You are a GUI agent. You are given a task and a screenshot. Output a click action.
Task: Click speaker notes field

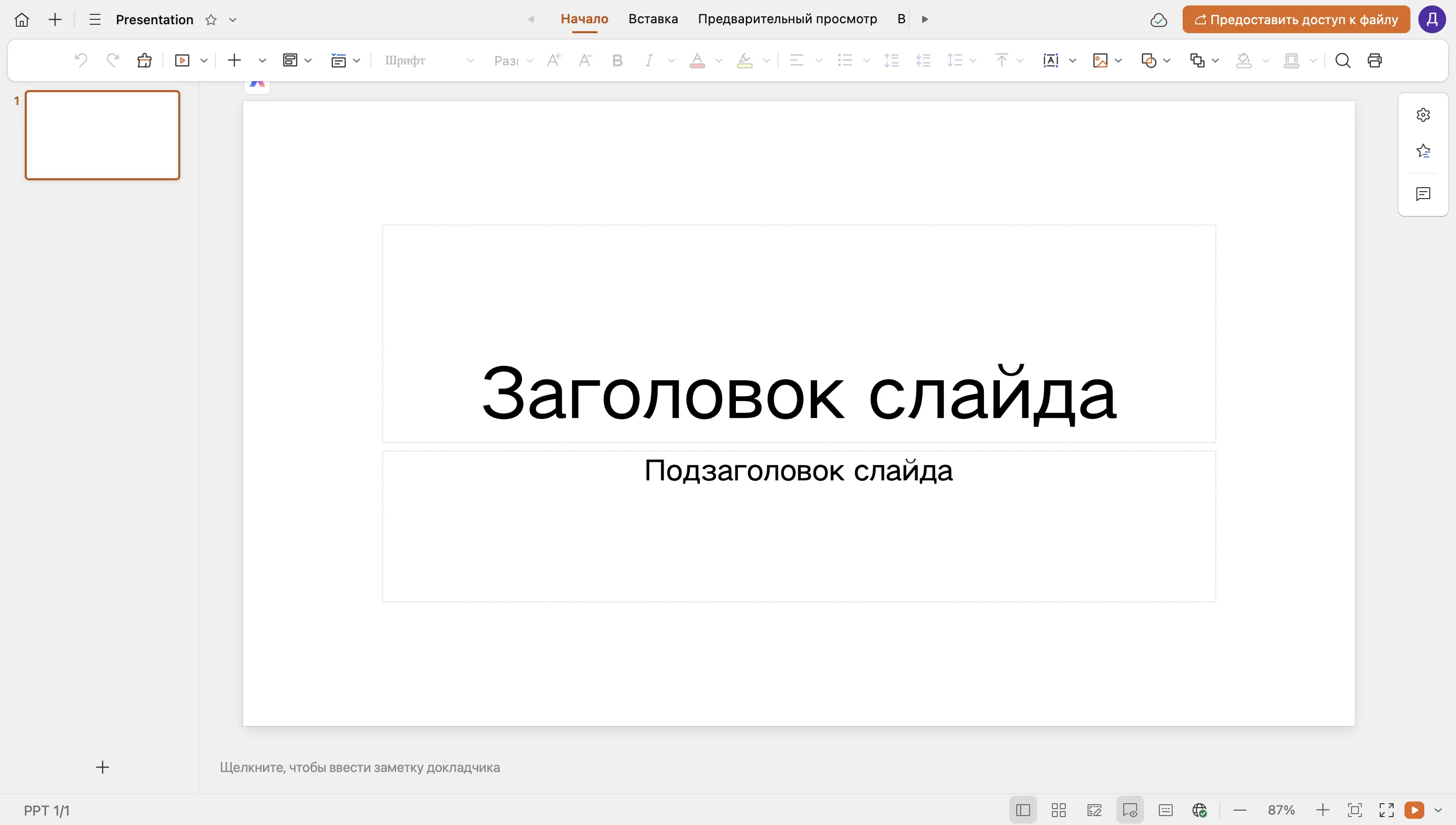pos(360,767)
